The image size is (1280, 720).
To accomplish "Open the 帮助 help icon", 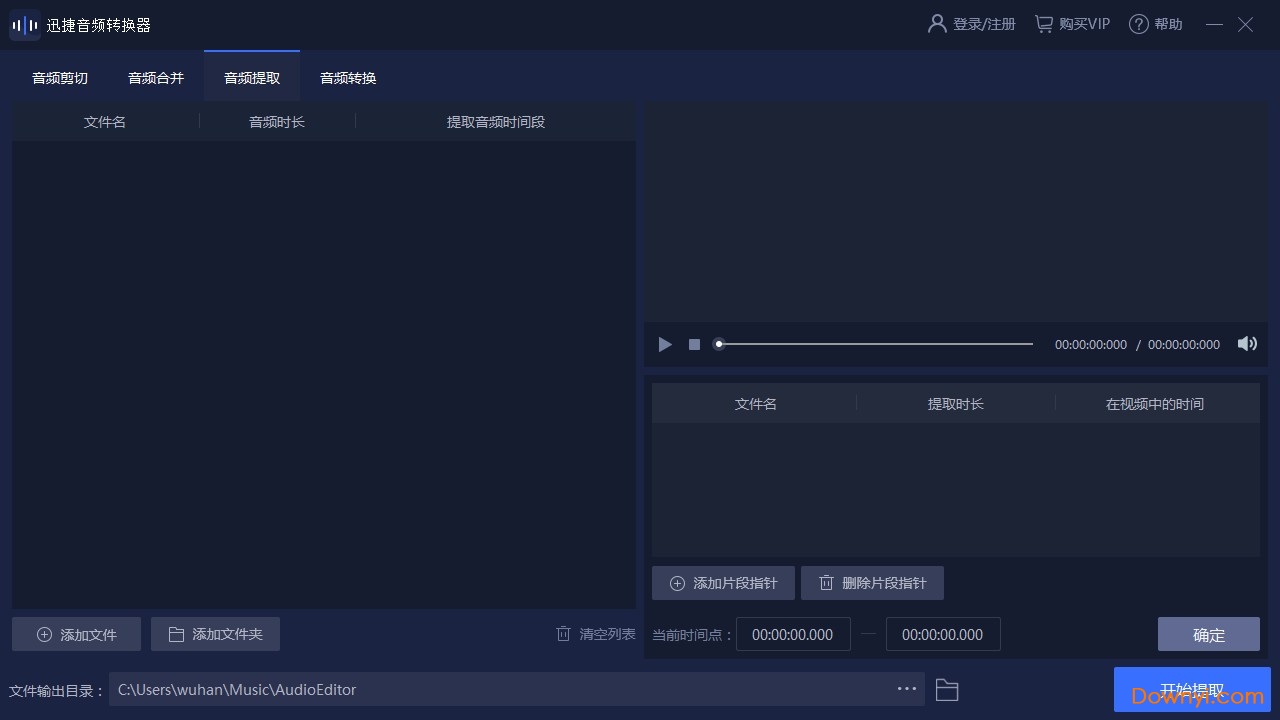I will click(1139, 23).
